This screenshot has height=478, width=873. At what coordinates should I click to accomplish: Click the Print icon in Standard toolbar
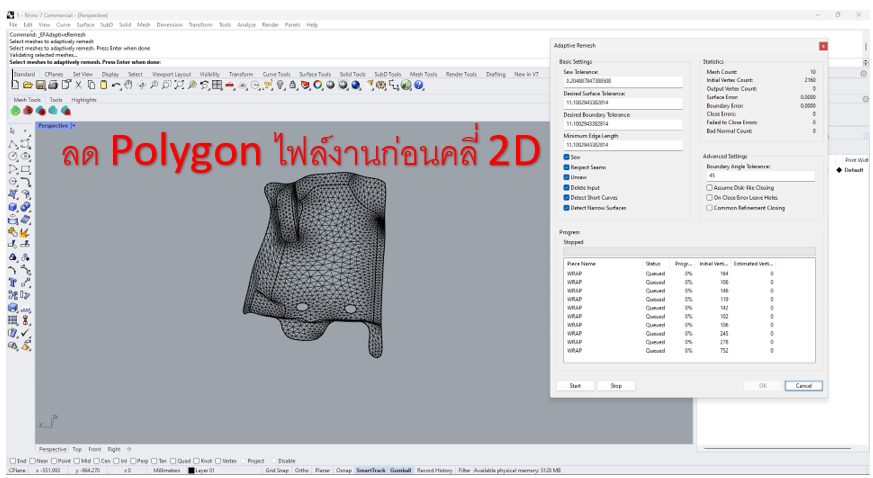pos(52,86)
